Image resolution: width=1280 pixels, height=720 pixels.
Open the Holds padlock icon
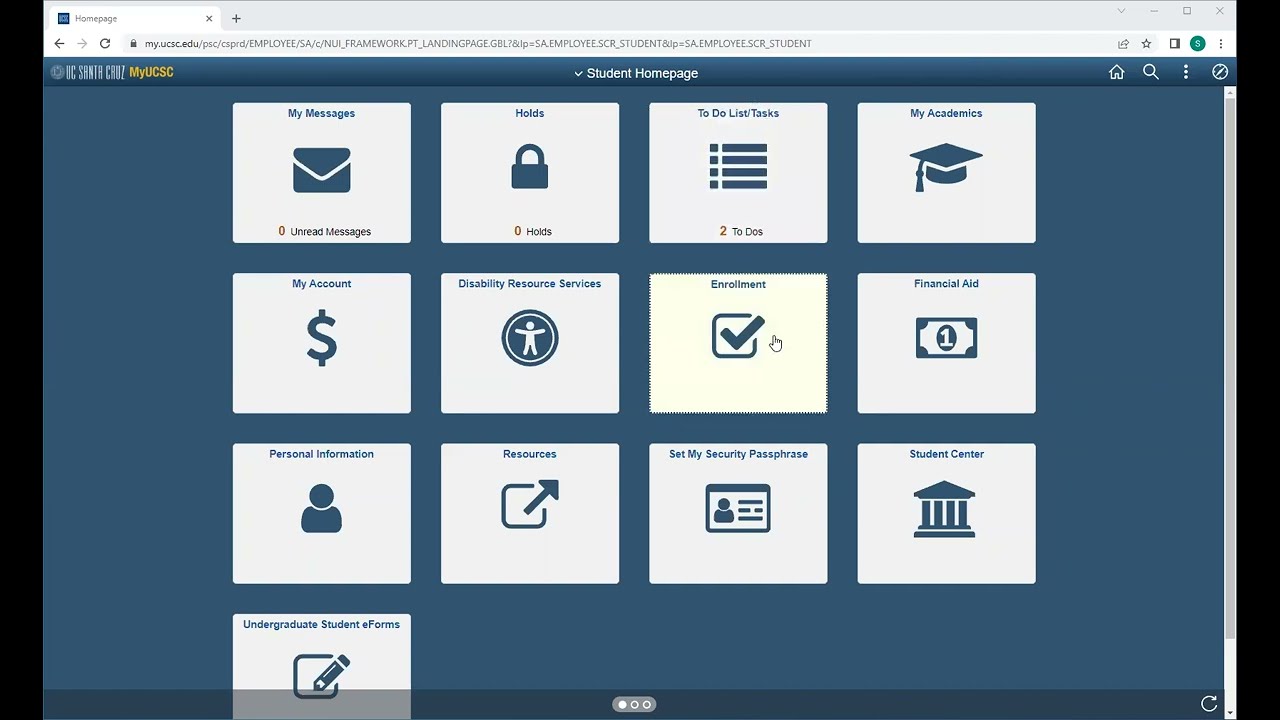point(530,167)
